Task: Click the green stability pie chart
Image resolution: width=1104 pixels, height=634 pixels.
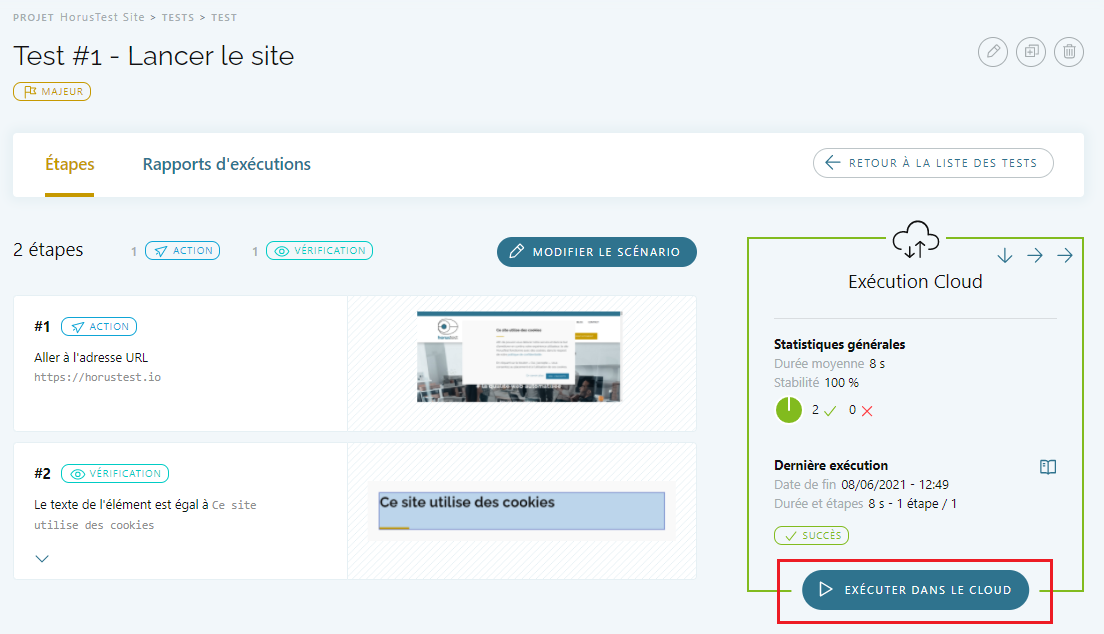Action: [789, 410]
